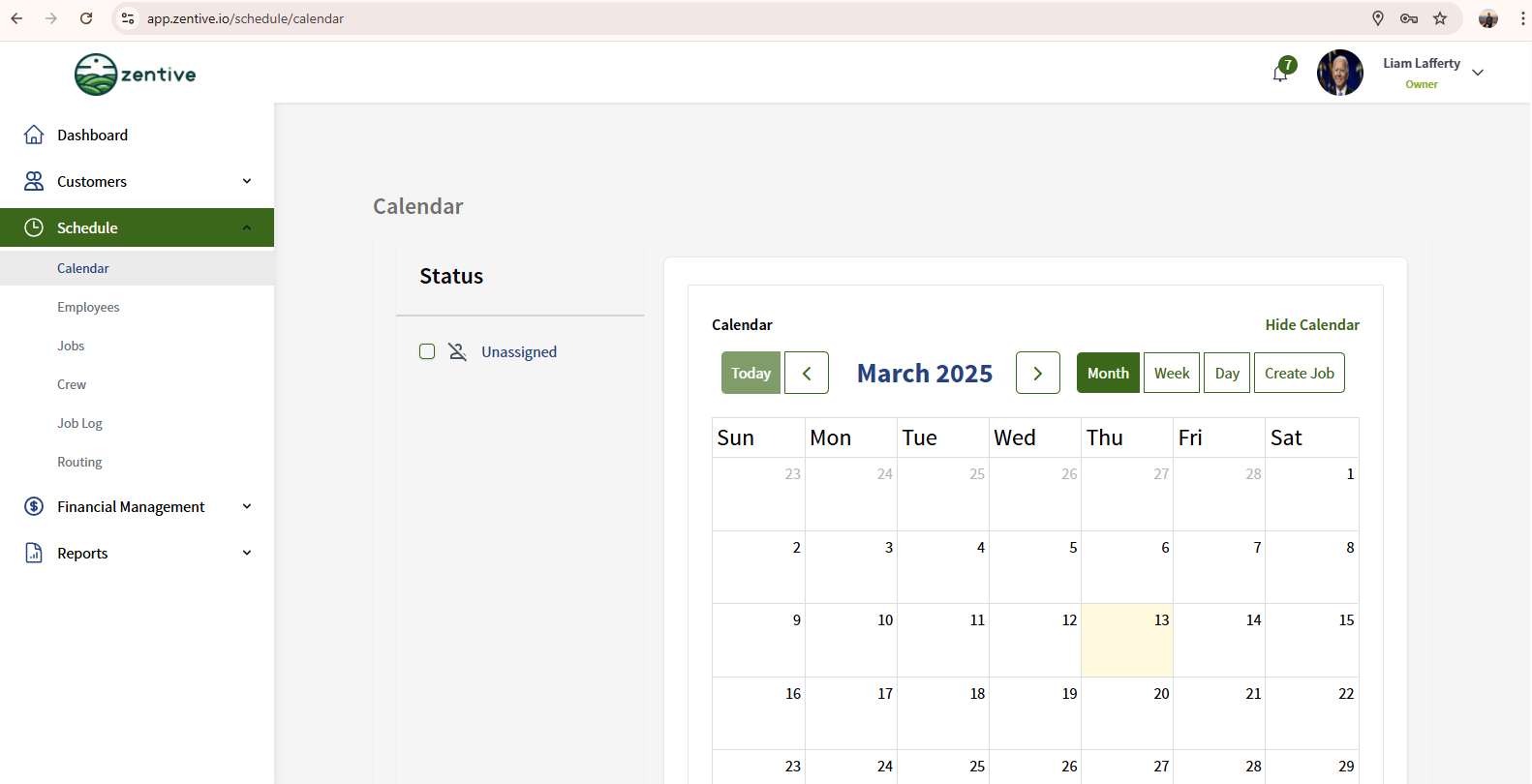
Task: Open the Employees submenu item
Action: (x=88, y=307)
